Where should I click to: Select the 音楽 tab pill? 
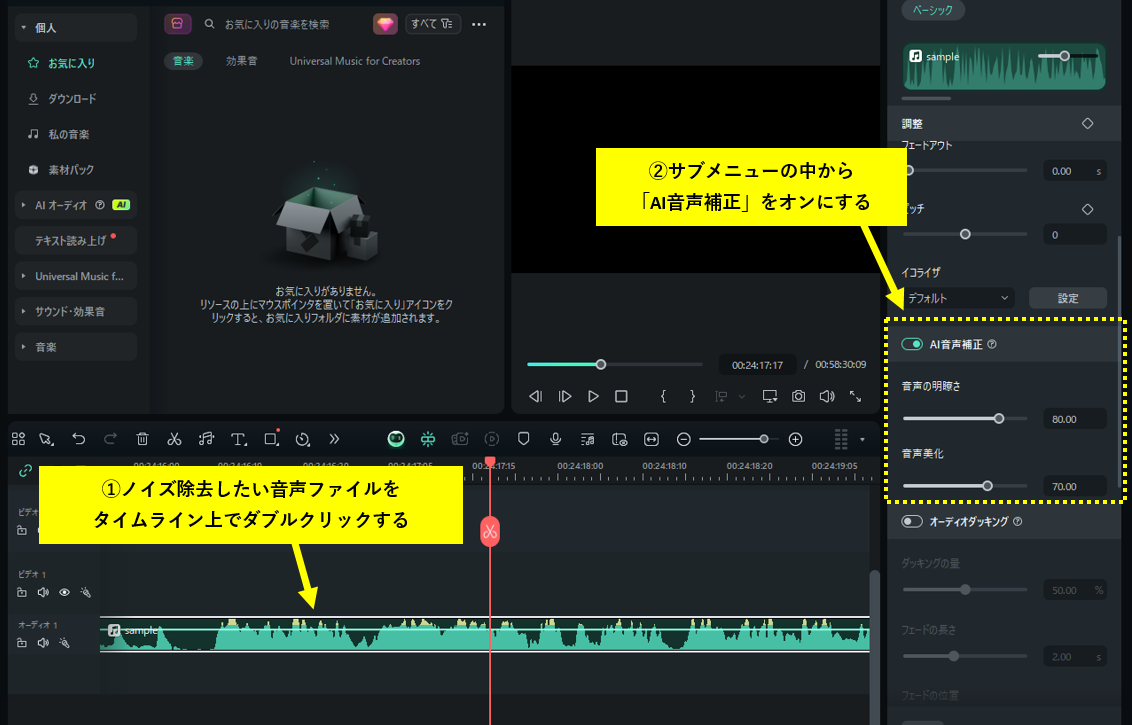[x=183, y=61]
